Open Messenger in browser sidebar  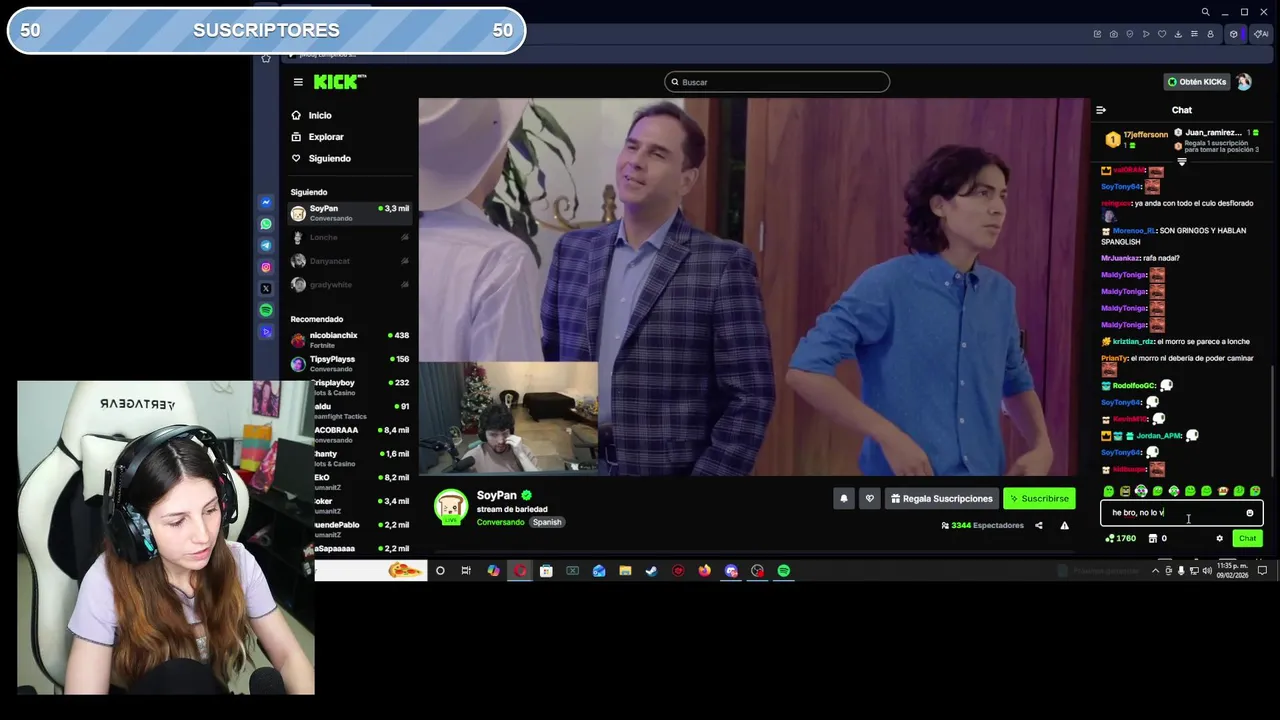266,202
